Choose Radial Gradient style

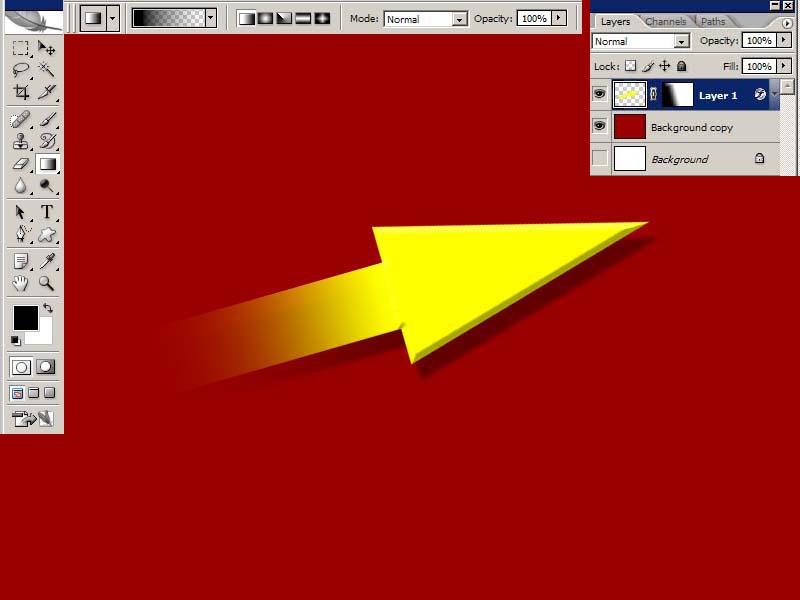tap(265, 19)
